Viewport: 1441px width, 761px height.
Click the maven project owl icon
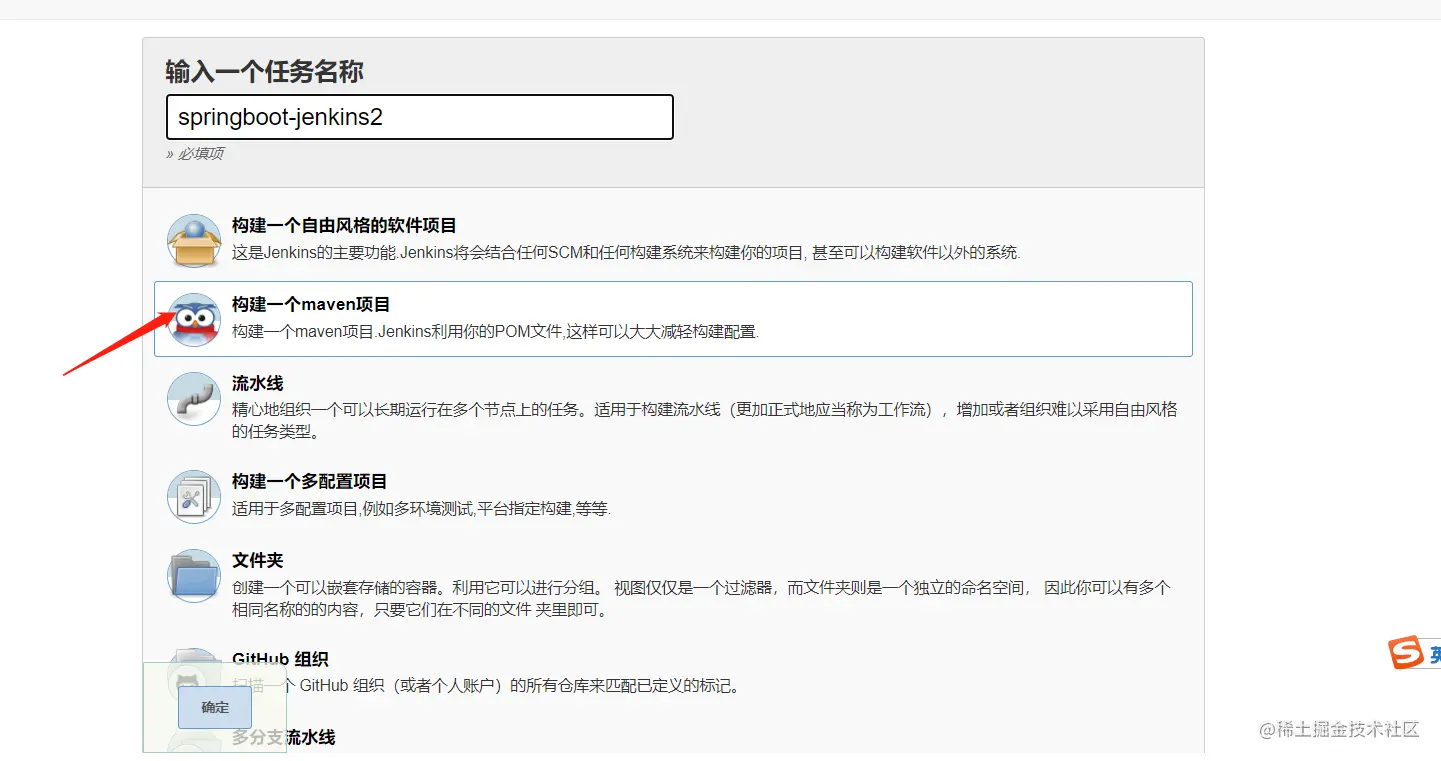pos(193,320)
